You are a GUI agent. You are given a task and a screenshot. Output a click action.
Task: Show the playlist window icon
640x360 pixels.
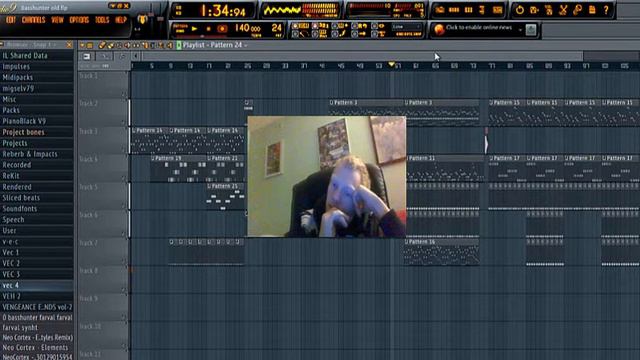[440, 10]
